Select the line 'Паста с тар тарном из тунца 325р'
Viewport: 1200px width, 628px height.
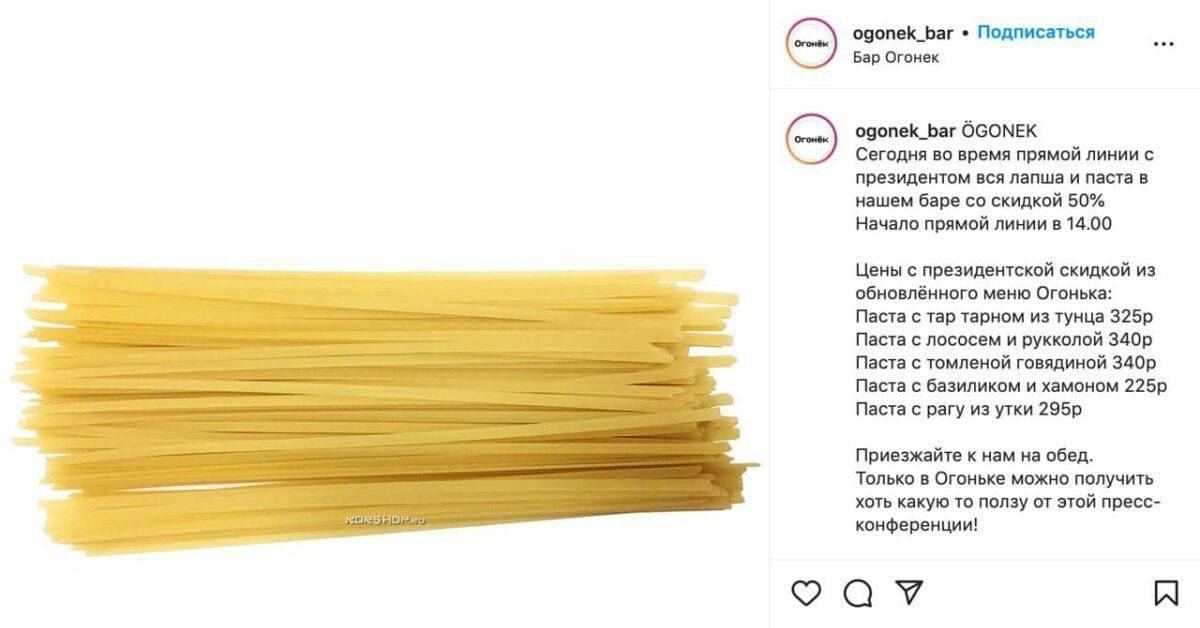(1005, 316)
